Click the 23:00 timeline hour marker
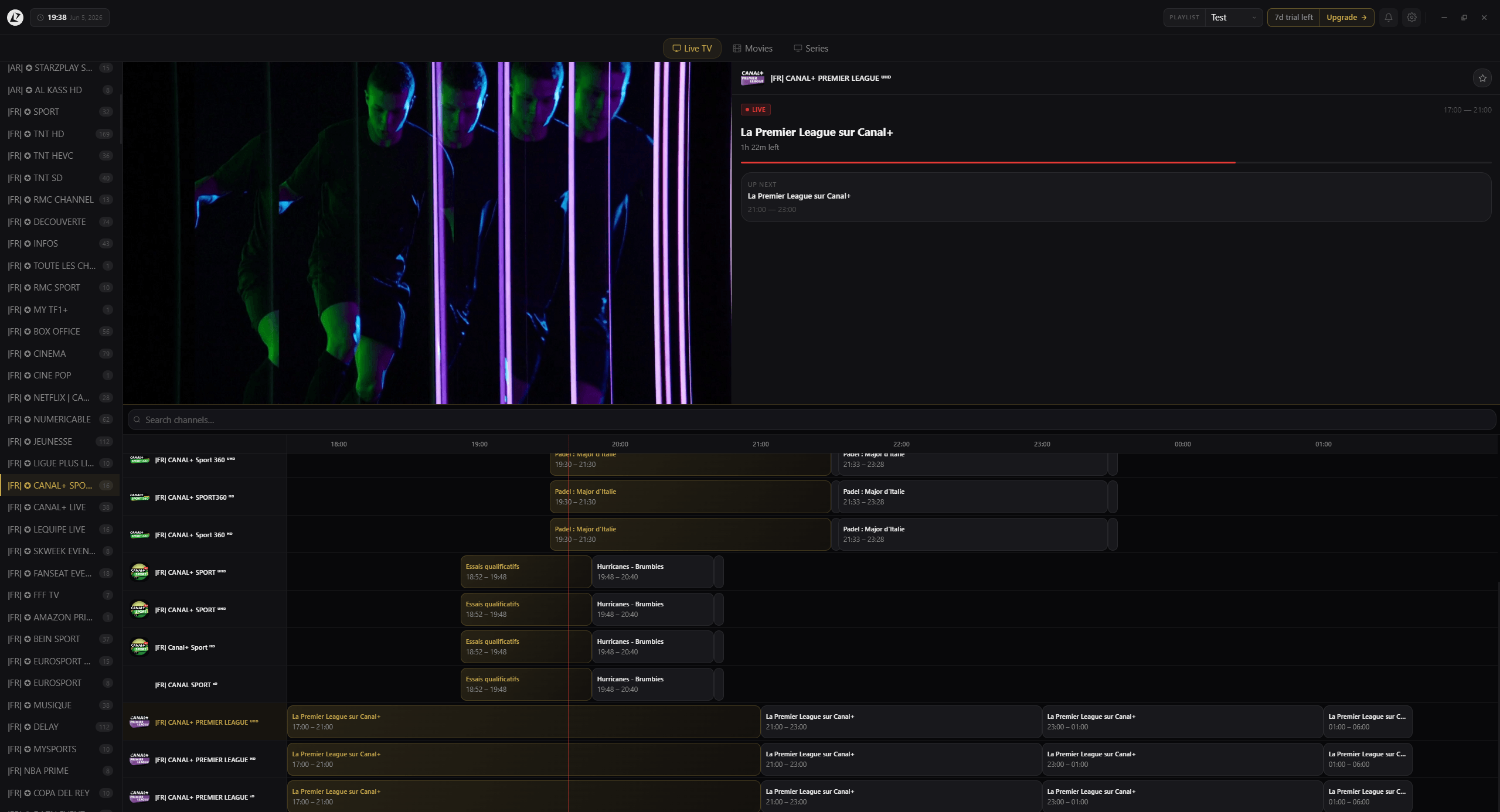This screenshot has width=1500, height=812. pyautogui.click(x=1042, y=444)
